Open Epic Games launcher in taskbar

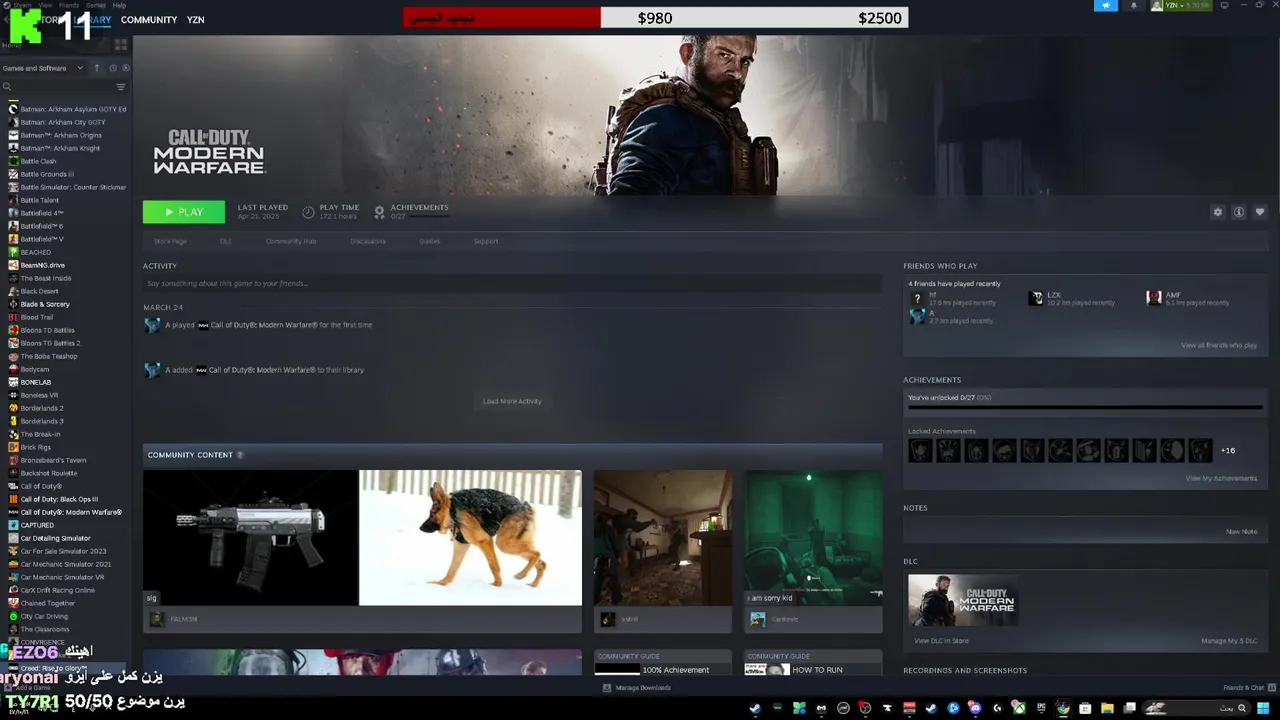click(1041, 708)
